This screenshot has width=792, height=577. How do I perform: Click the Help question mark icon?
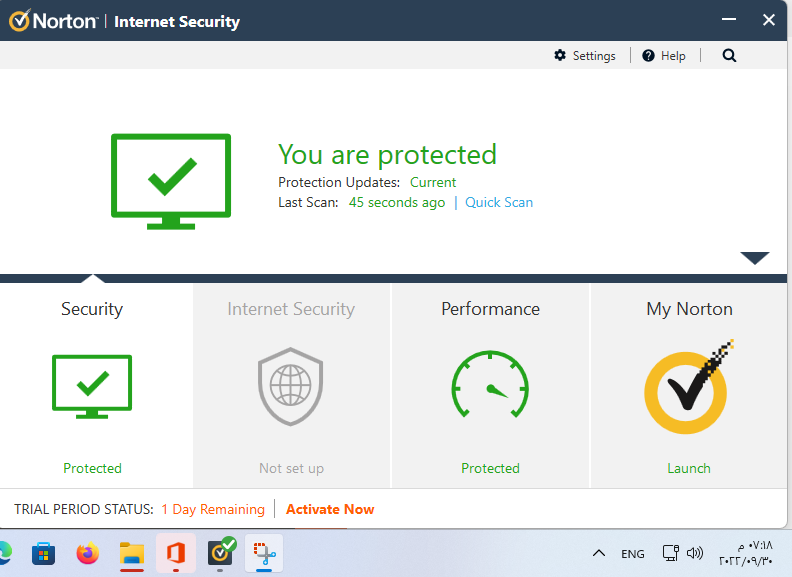coord(648,56)
